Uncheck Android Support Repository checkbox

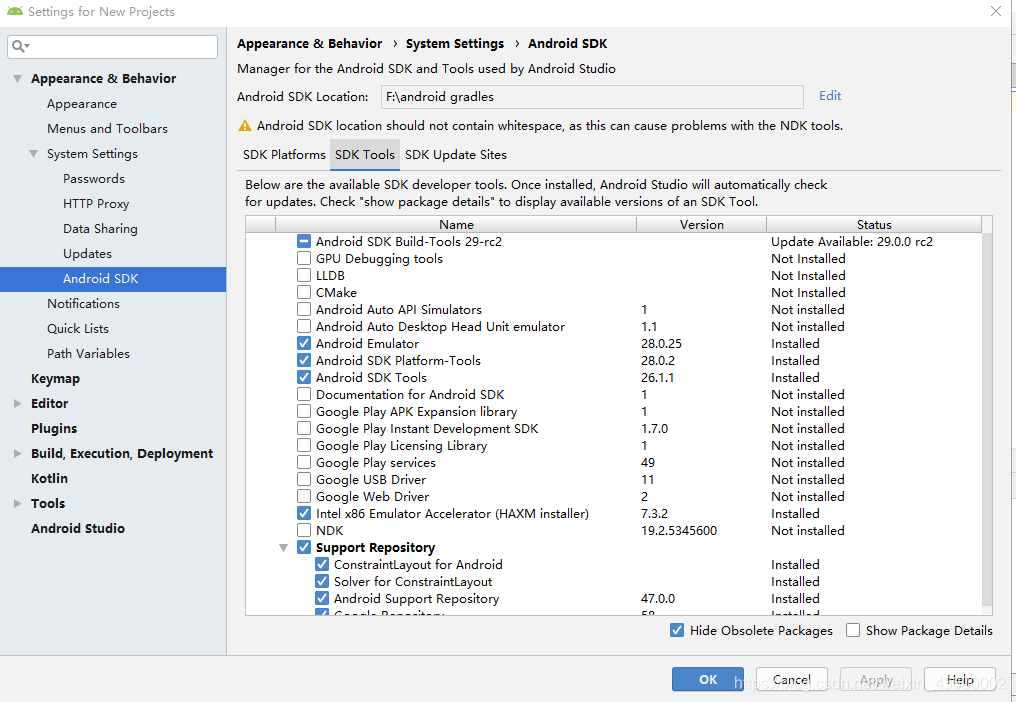322,598
